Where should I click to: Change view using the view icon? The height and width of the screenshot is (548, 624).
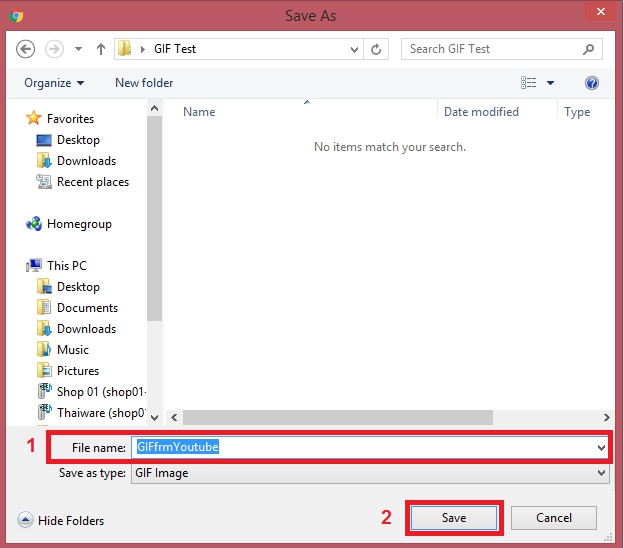tap(528, 83)
